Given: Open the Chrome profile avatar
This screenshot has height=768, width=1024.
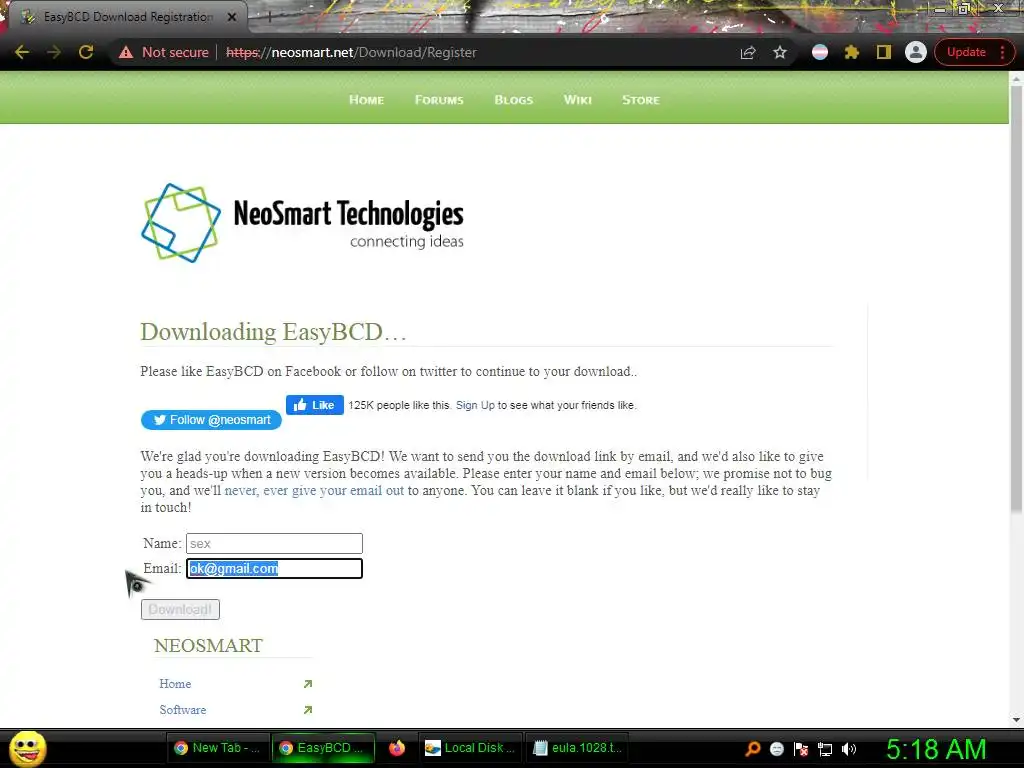Looking at the screenshot, I should tap(916, 52).
